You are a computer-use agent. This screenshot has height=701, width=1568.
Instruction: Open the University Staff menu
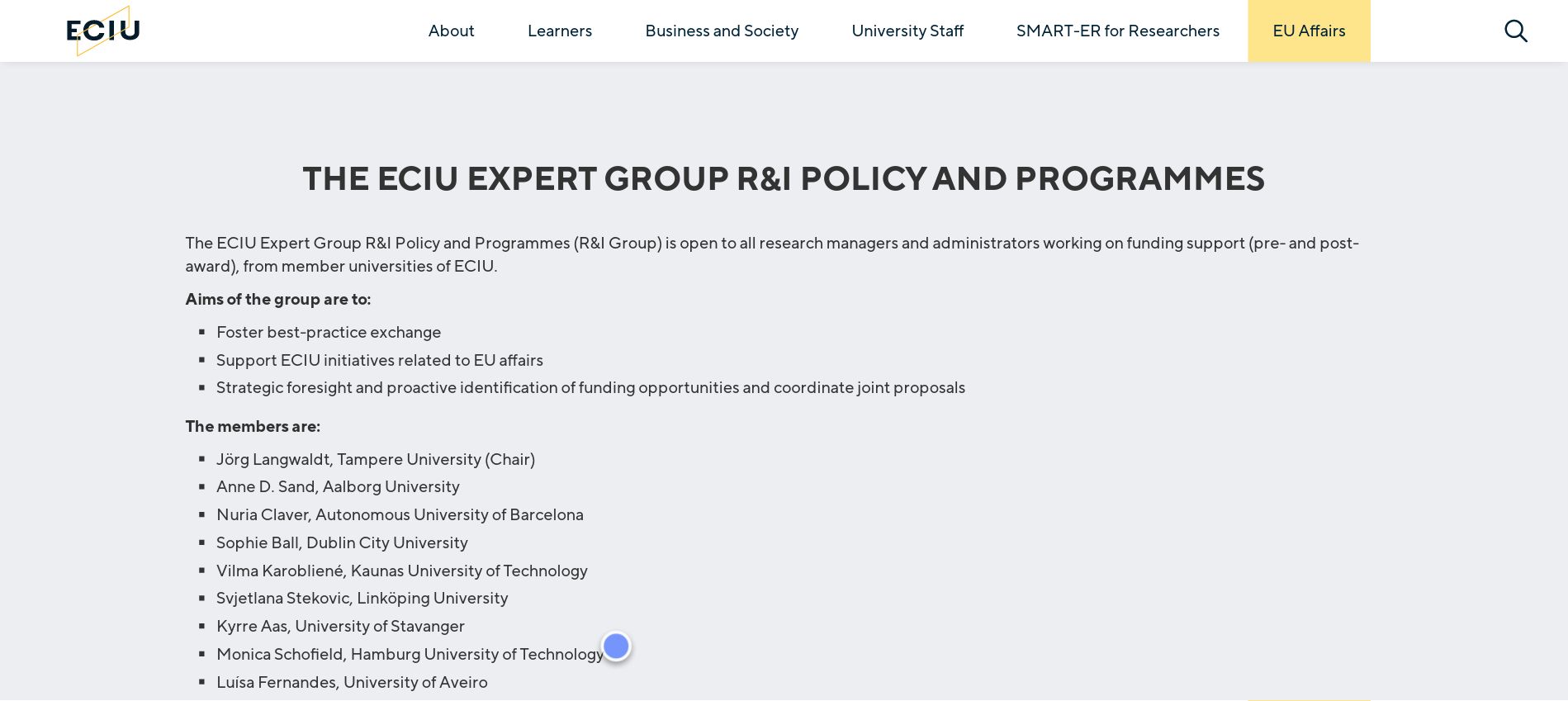click(x=907, y=31)
